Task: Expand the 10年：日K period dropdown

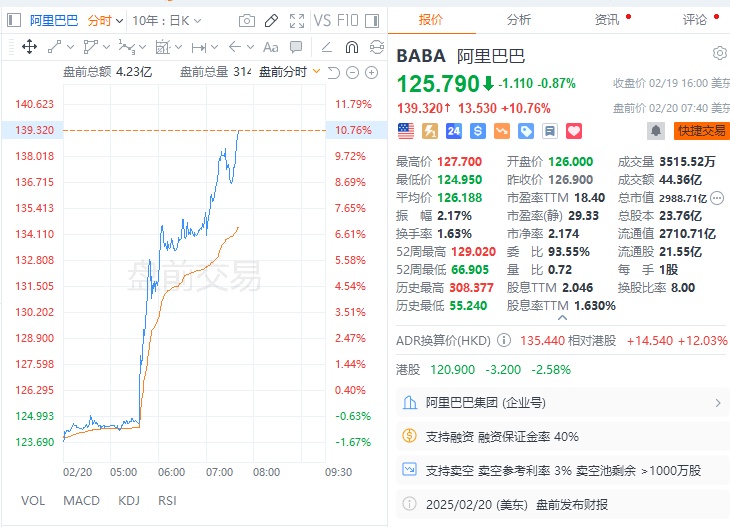Action: [164, 20]
